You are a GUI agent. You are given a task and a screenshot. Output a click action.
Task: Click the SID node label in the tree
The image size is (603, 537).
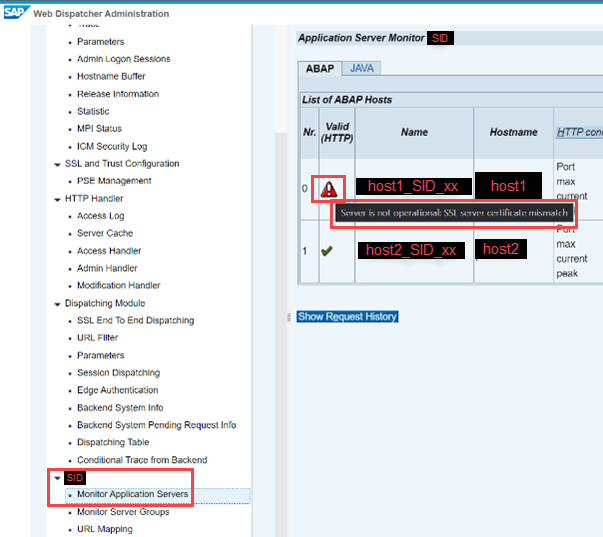click(x=75, y=478)
